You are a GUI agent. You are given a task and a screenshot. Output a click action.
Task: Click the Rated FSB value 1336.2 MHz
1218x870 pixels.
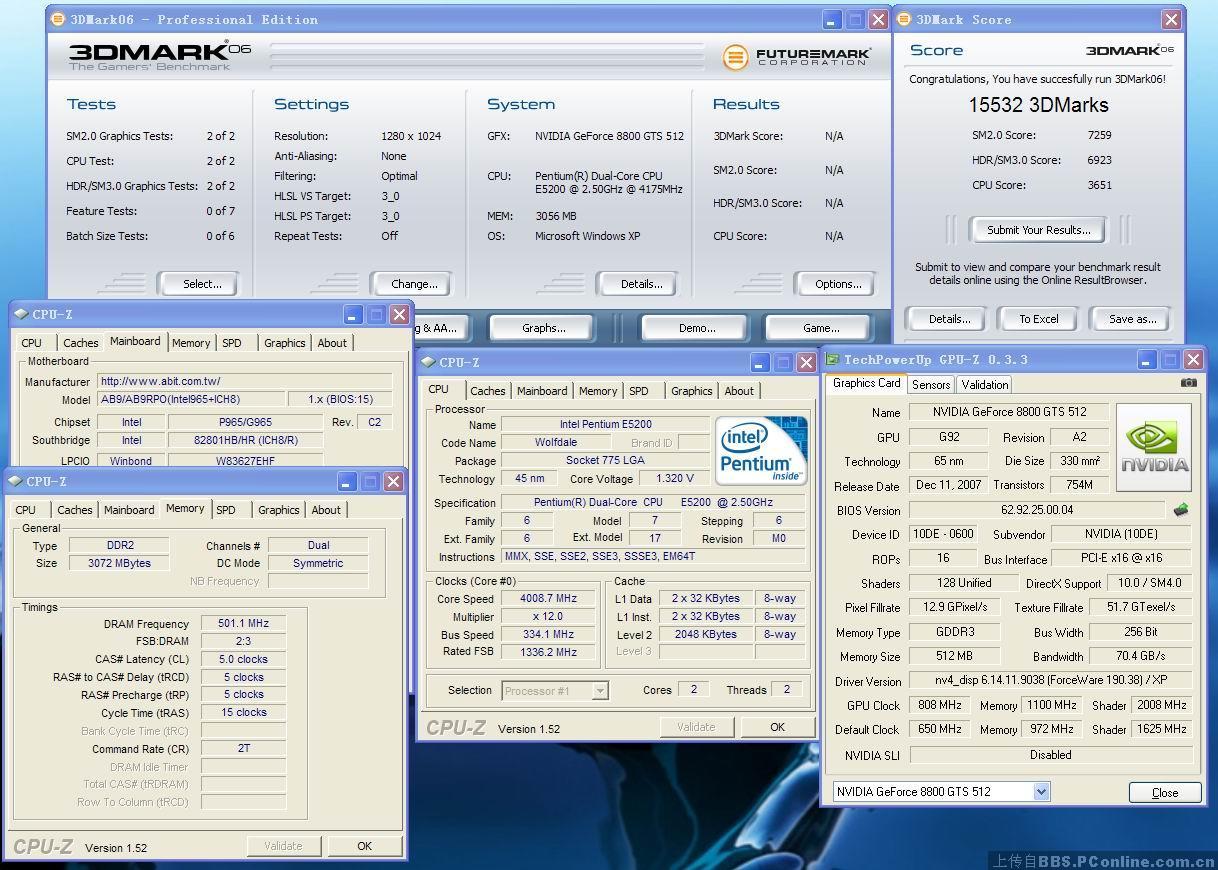(x=548, y=652)
